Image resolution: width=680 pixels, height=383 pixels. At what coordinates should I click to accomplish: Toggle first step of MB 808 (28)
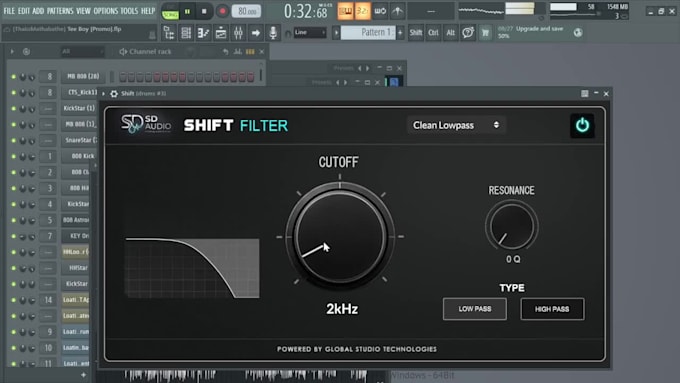[123, 77]
